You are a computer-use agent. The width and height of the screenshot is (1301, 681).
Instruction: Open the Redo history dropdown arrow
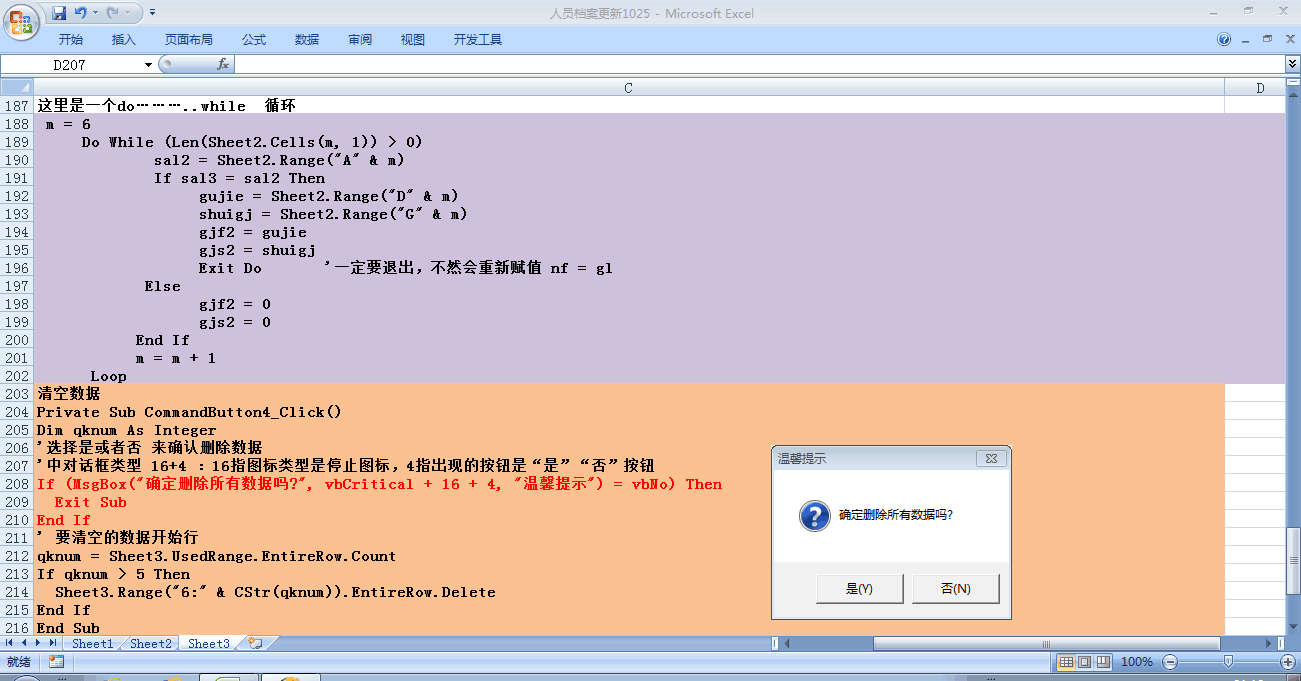coord(127,13)
